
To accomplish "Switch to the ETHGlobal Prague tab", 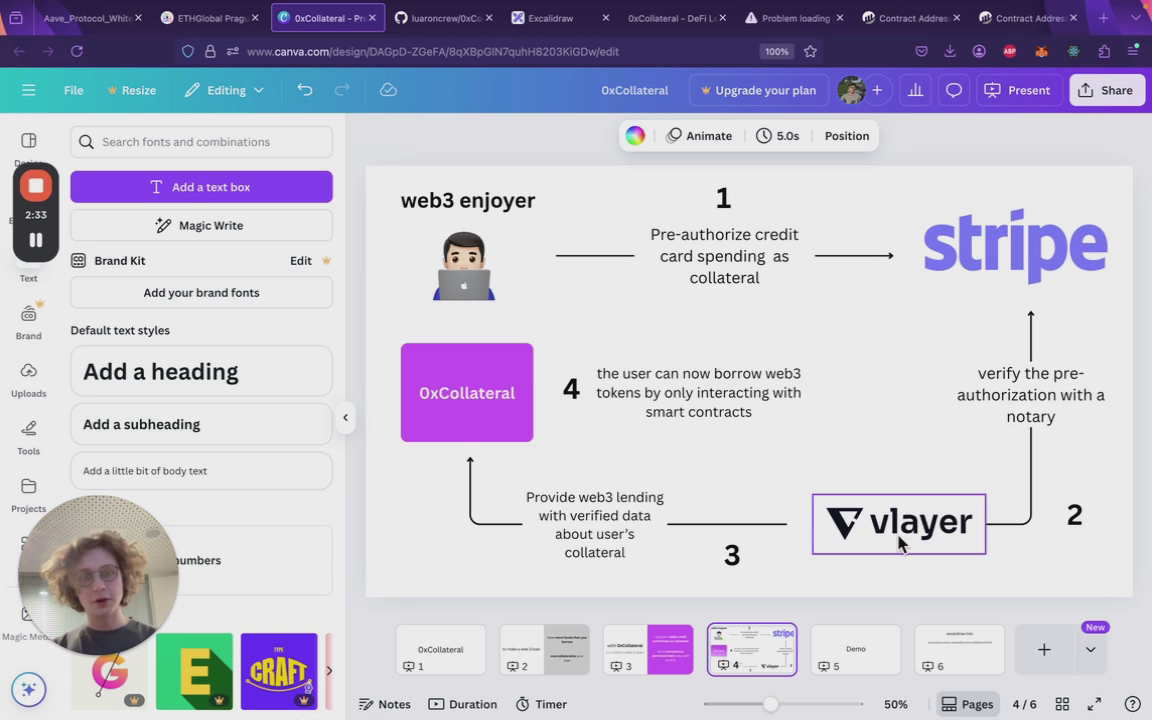I will [209, 18].
